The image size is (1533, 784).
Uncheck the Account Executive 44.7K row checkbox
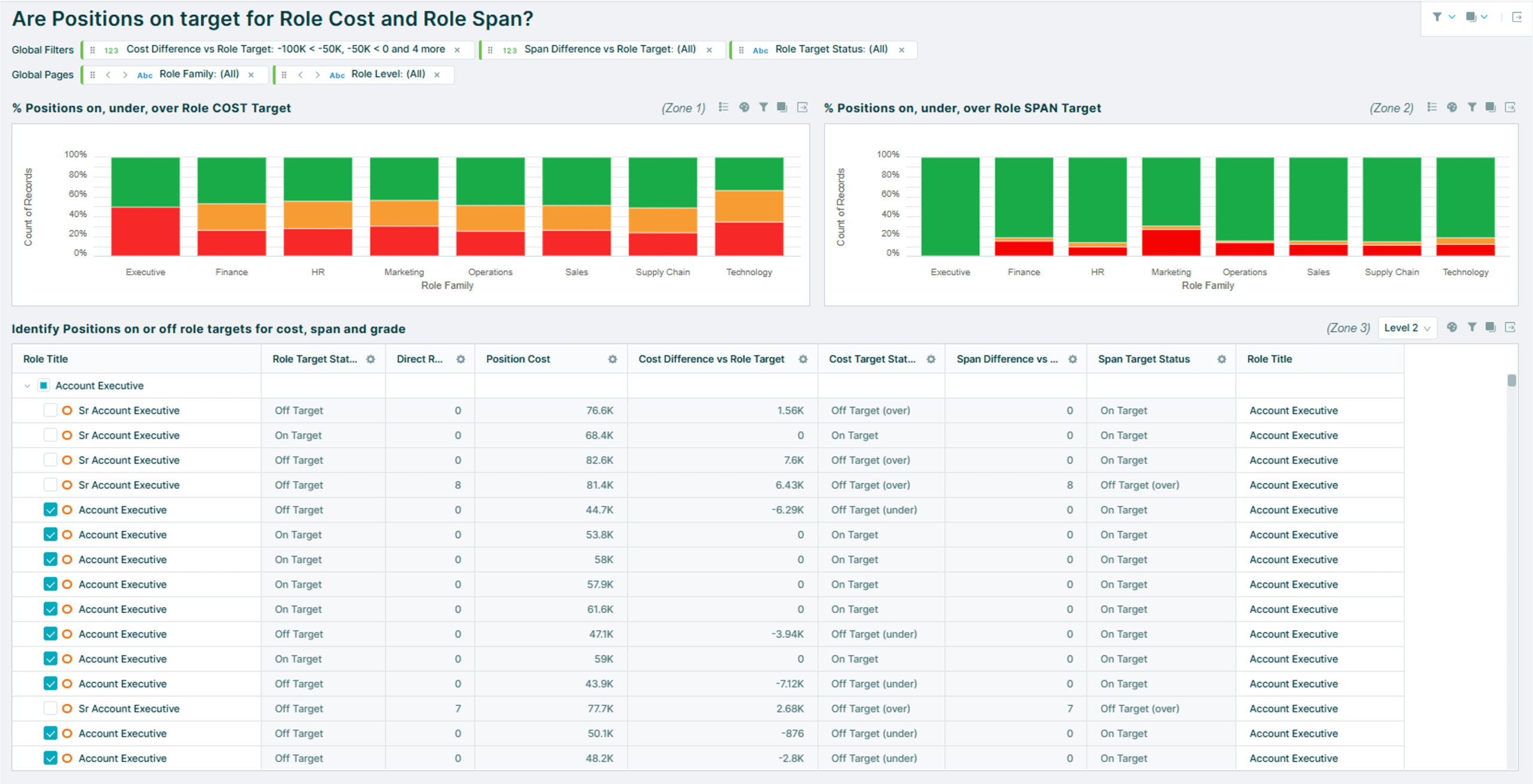tap(50, 510)
